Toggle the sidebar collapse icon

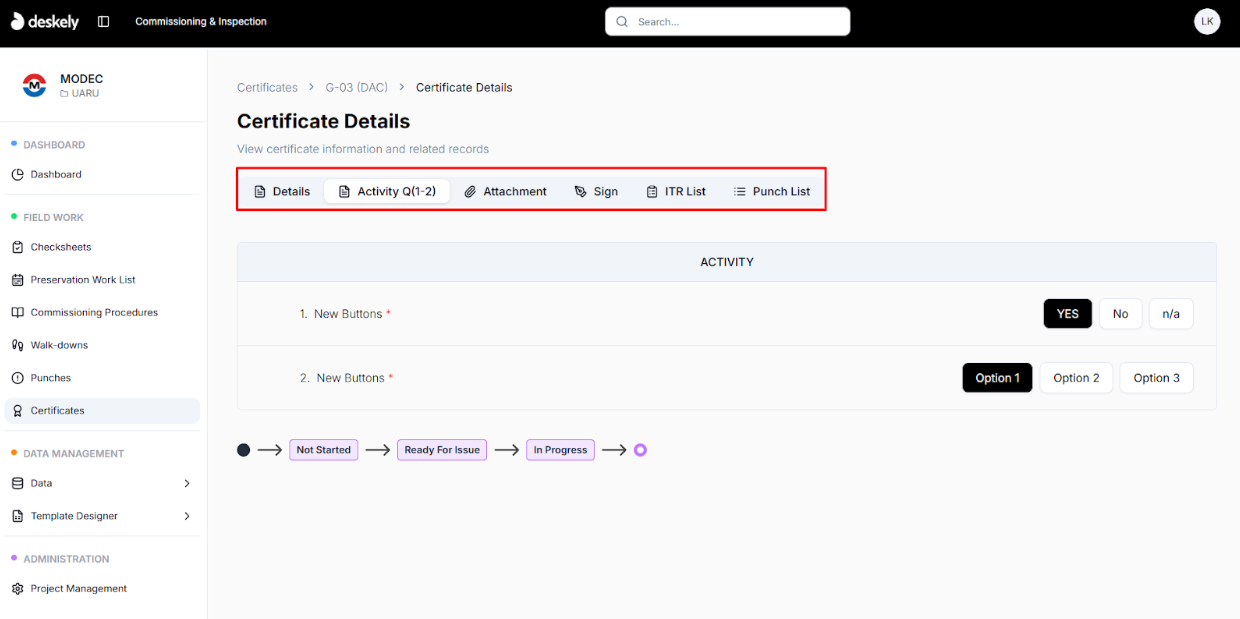click(103, 22)
